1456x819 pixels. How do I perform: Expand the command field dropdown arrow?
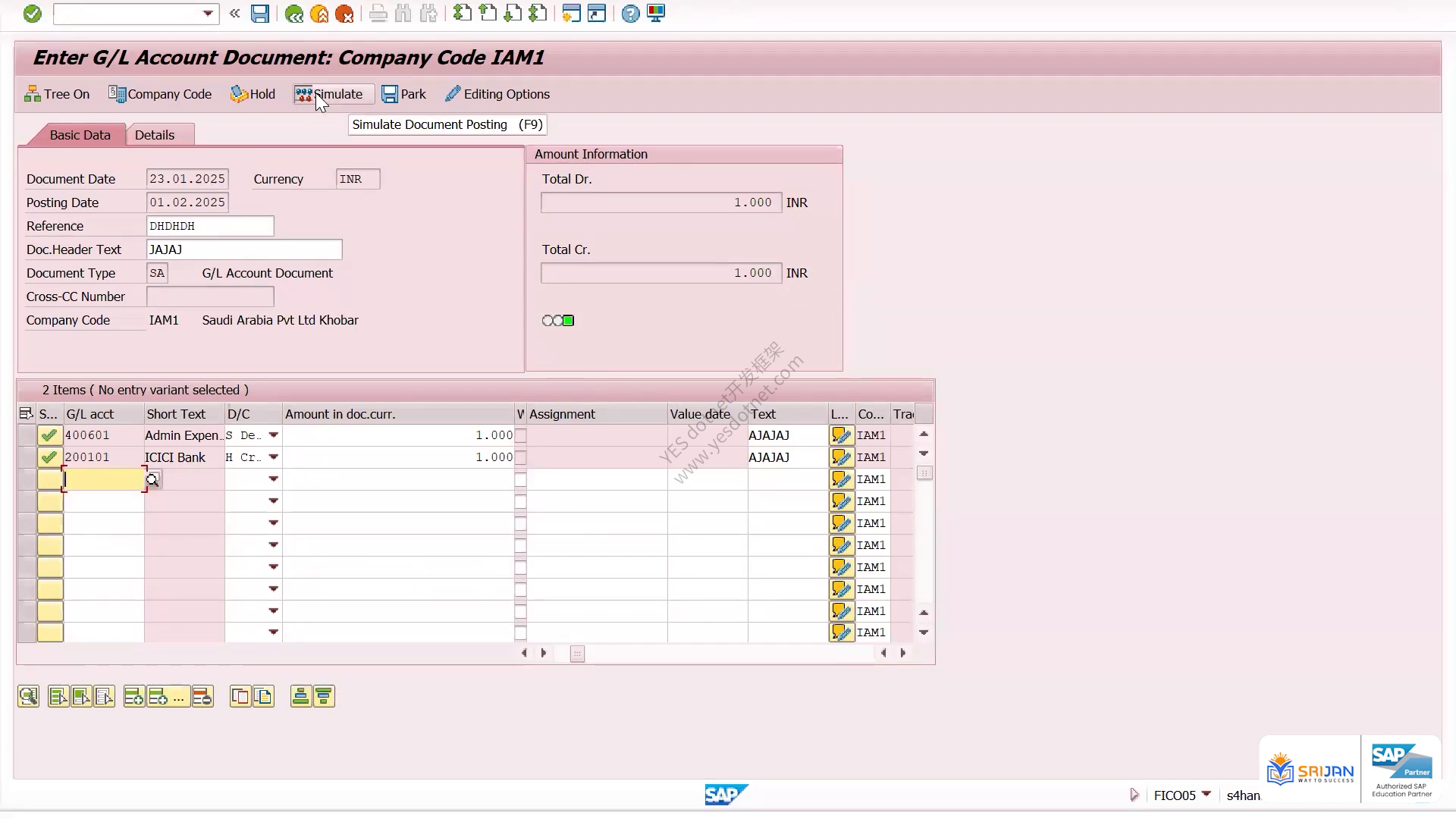208,14
